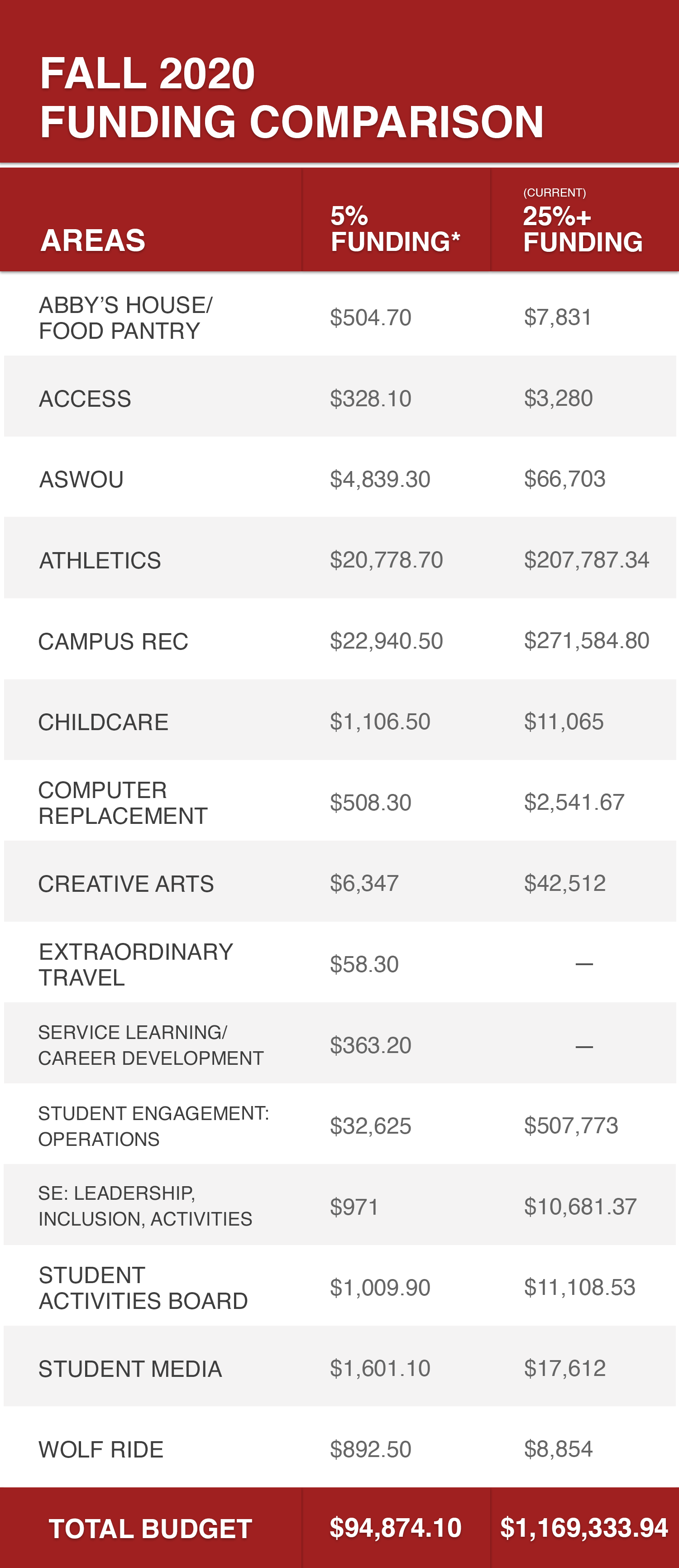
Task: Click the Extraordinary Travel $58.30 amount
Action: [x=364, y=964]
